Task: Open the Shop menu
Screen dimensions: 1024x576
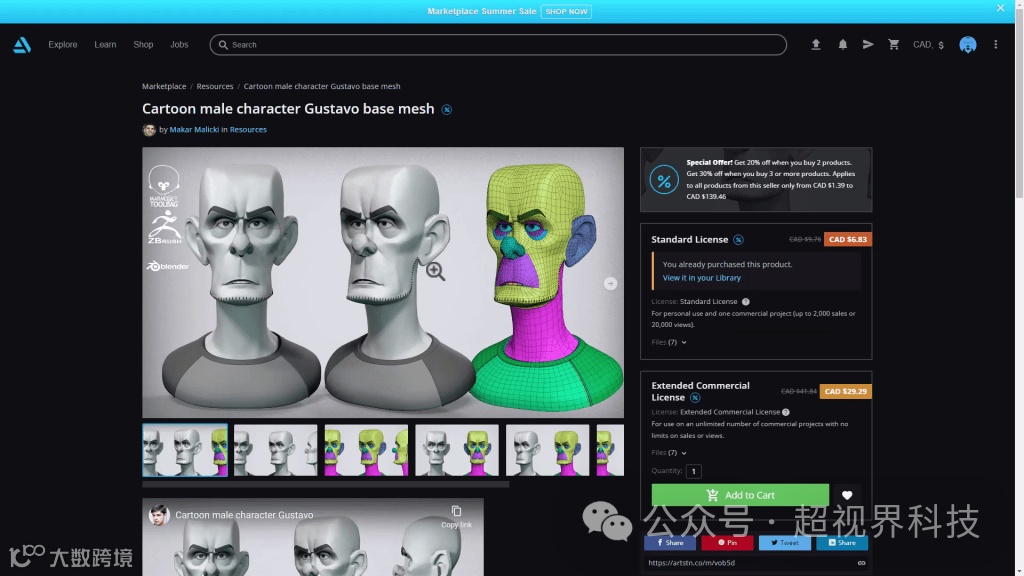Action: 143,44
